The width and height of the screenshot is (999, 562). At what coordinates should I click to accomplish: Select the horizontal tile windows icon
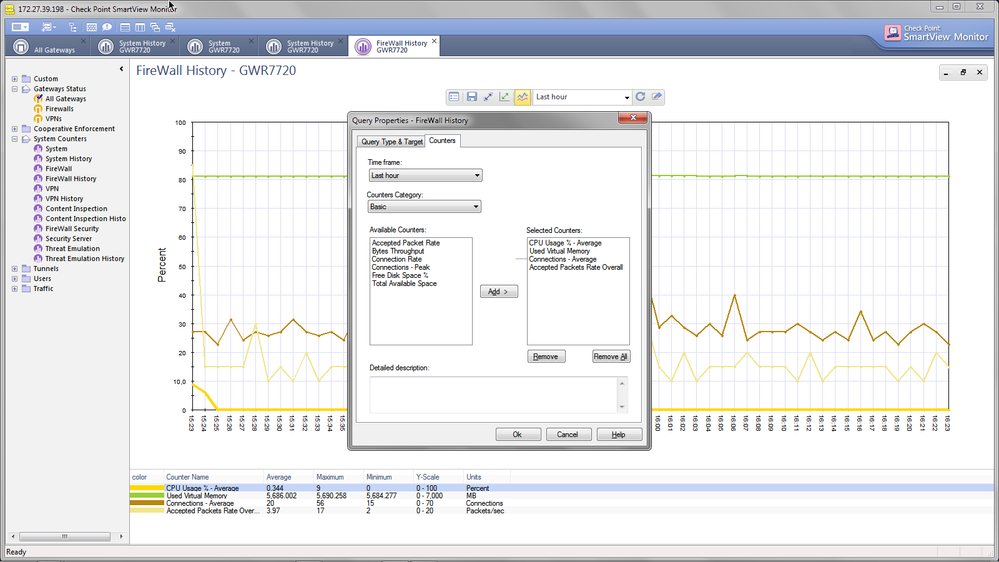click(125, 27)
